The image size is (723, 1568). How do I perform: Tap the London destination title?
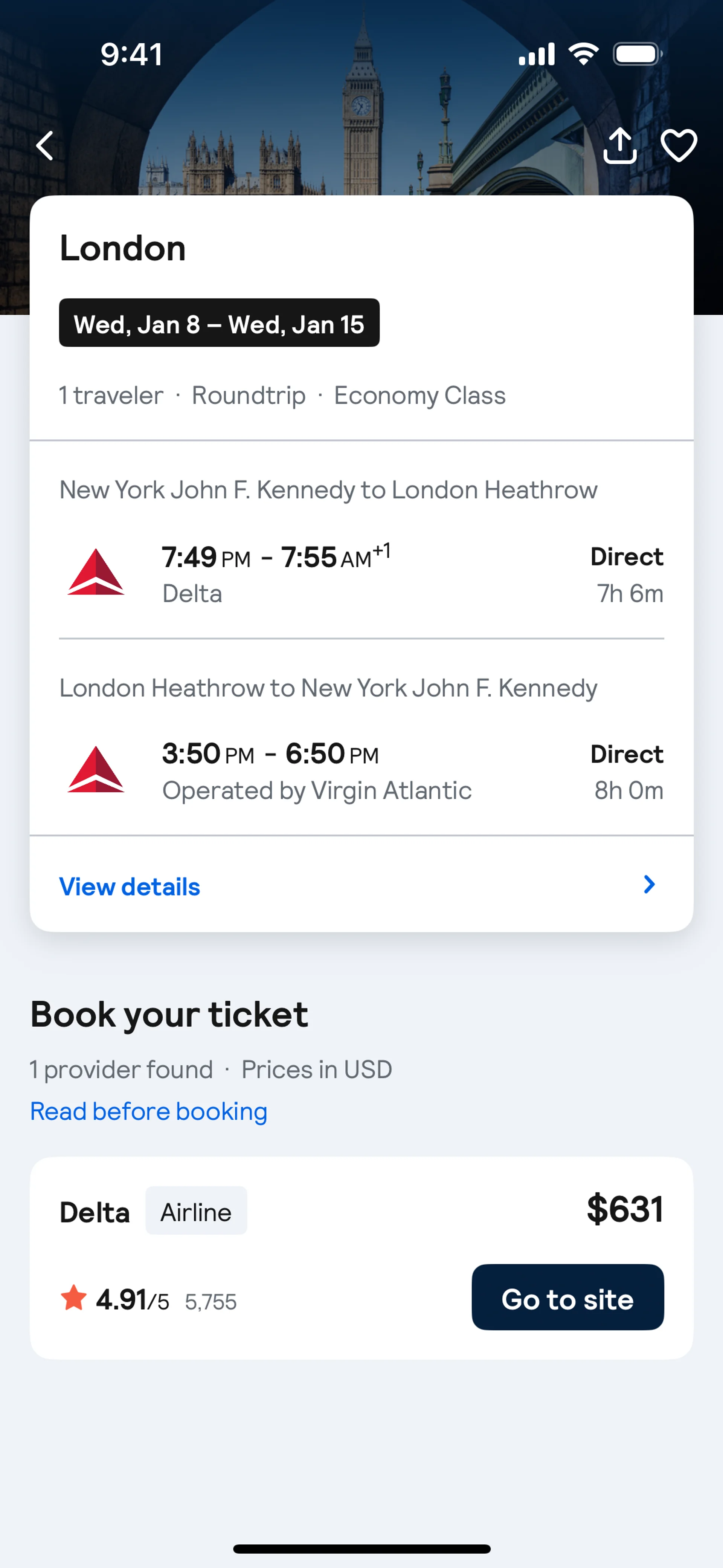[123, 248]
